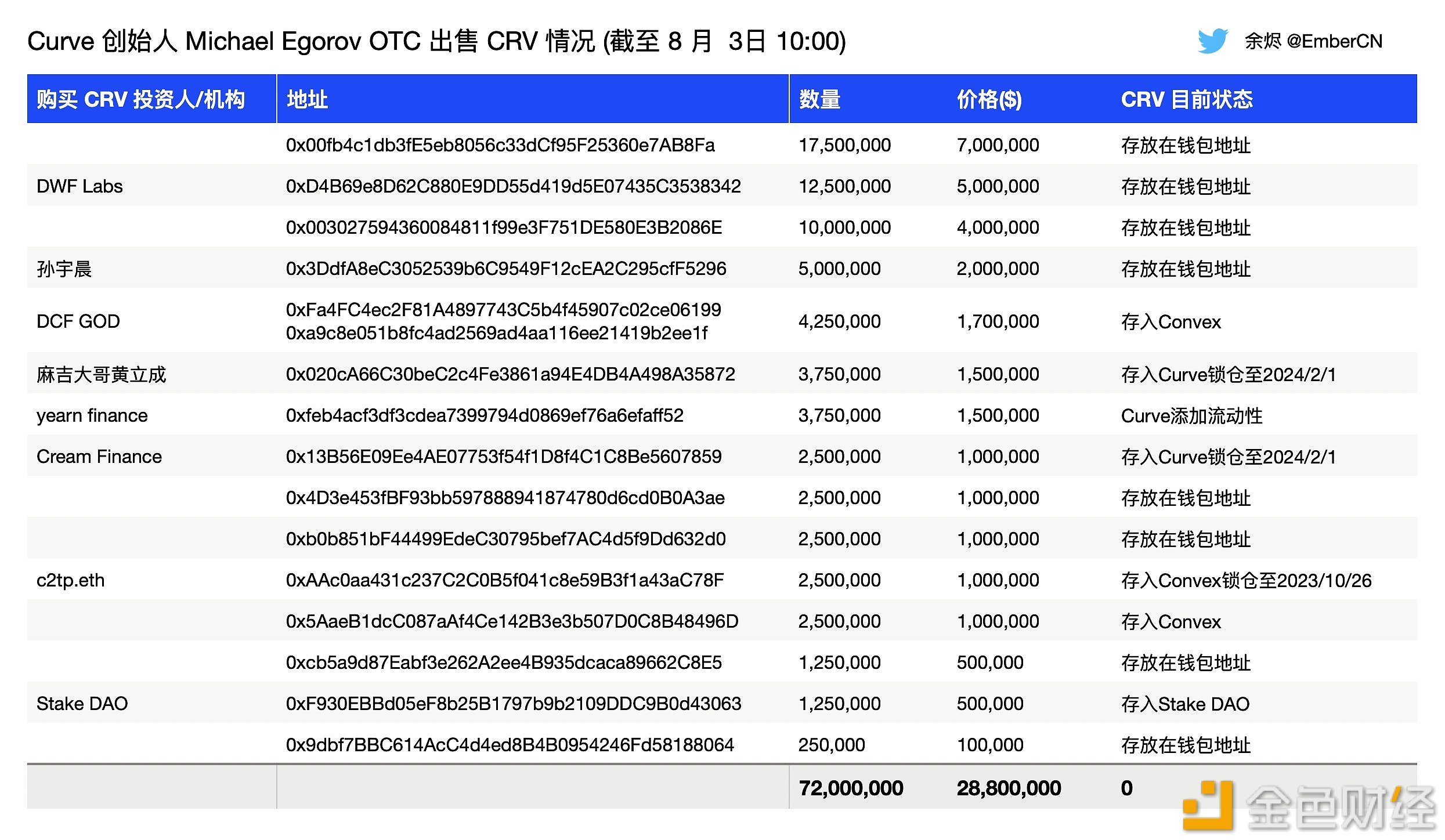Image resolution: width=1445 pixels, height=840 pixels.
Task: Click the 4,250,000 quantity cell
Action: tap(840, 321)
